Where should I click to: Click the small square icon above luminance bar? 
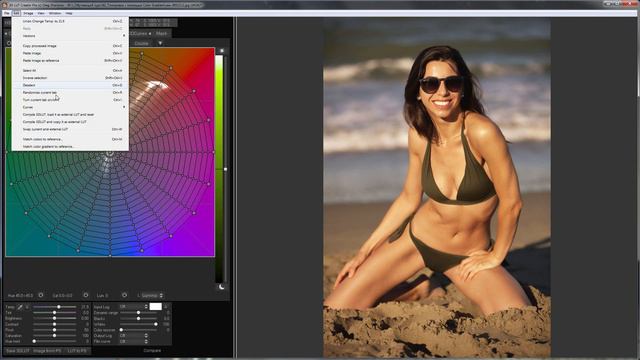(222, 51)
